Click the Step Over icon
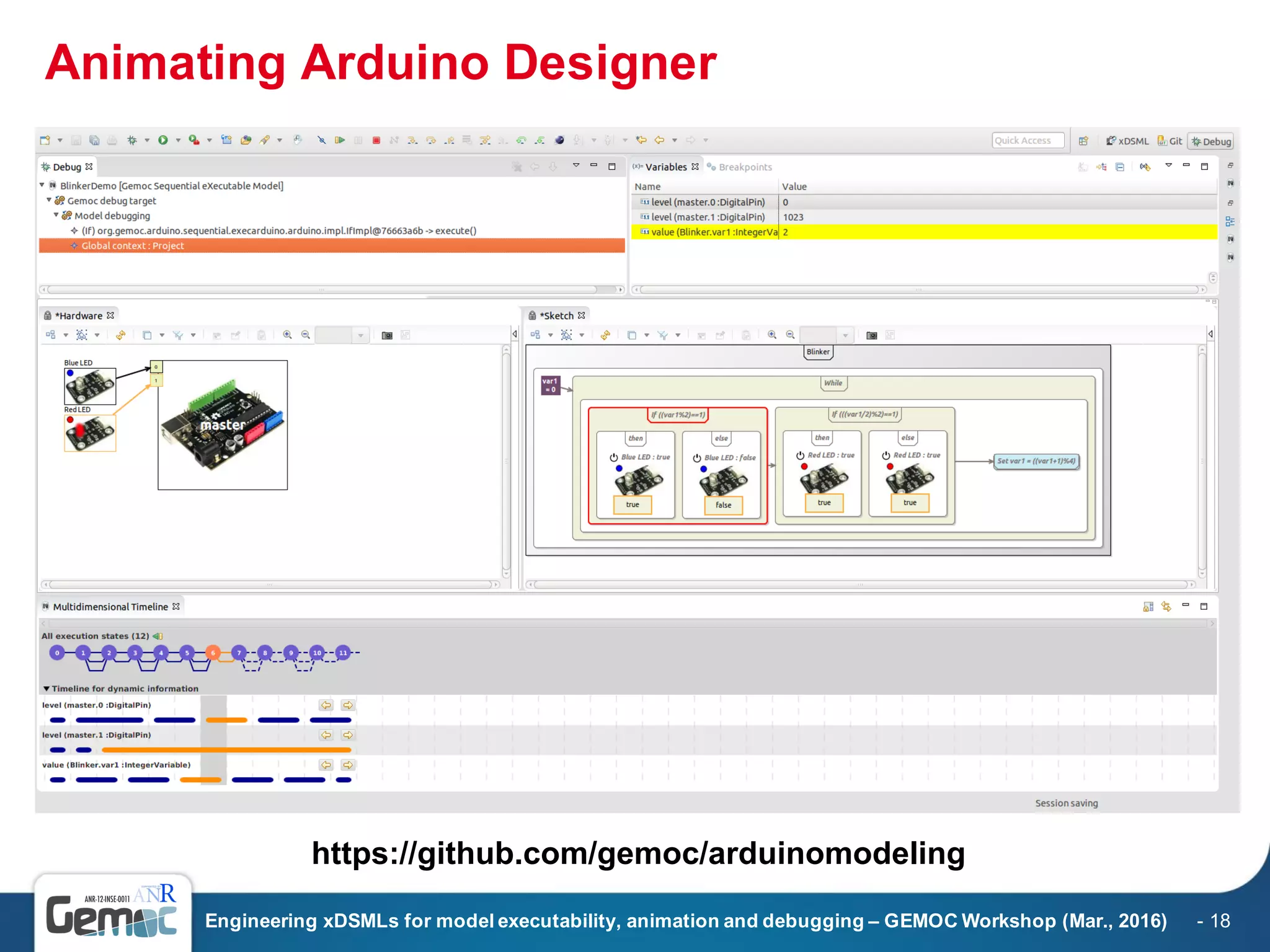The width and height of the screenshot is (1270, 952). (431, 140)
